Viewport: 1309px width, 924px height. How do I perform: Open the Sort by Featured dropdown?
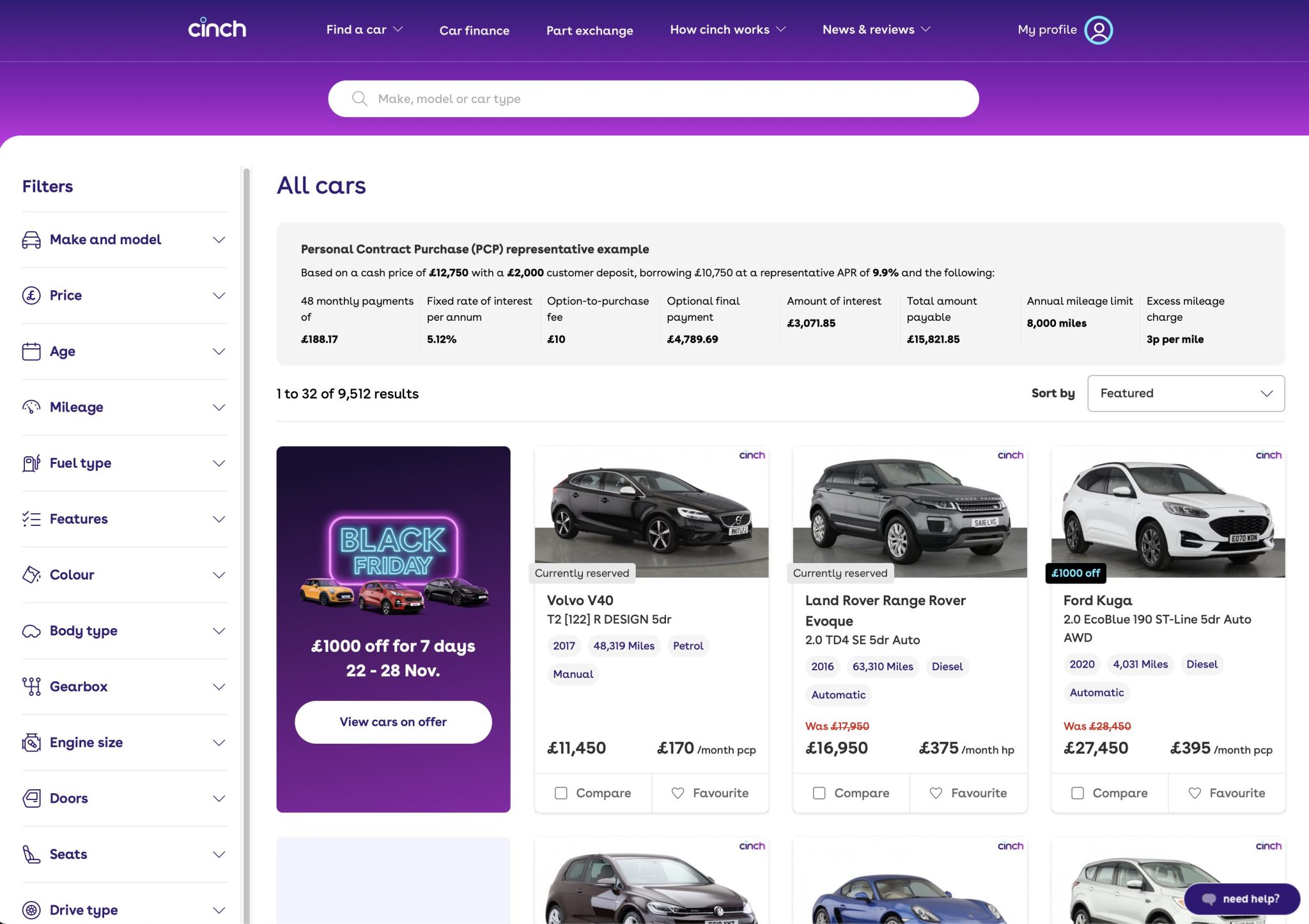click(1186, 393)
